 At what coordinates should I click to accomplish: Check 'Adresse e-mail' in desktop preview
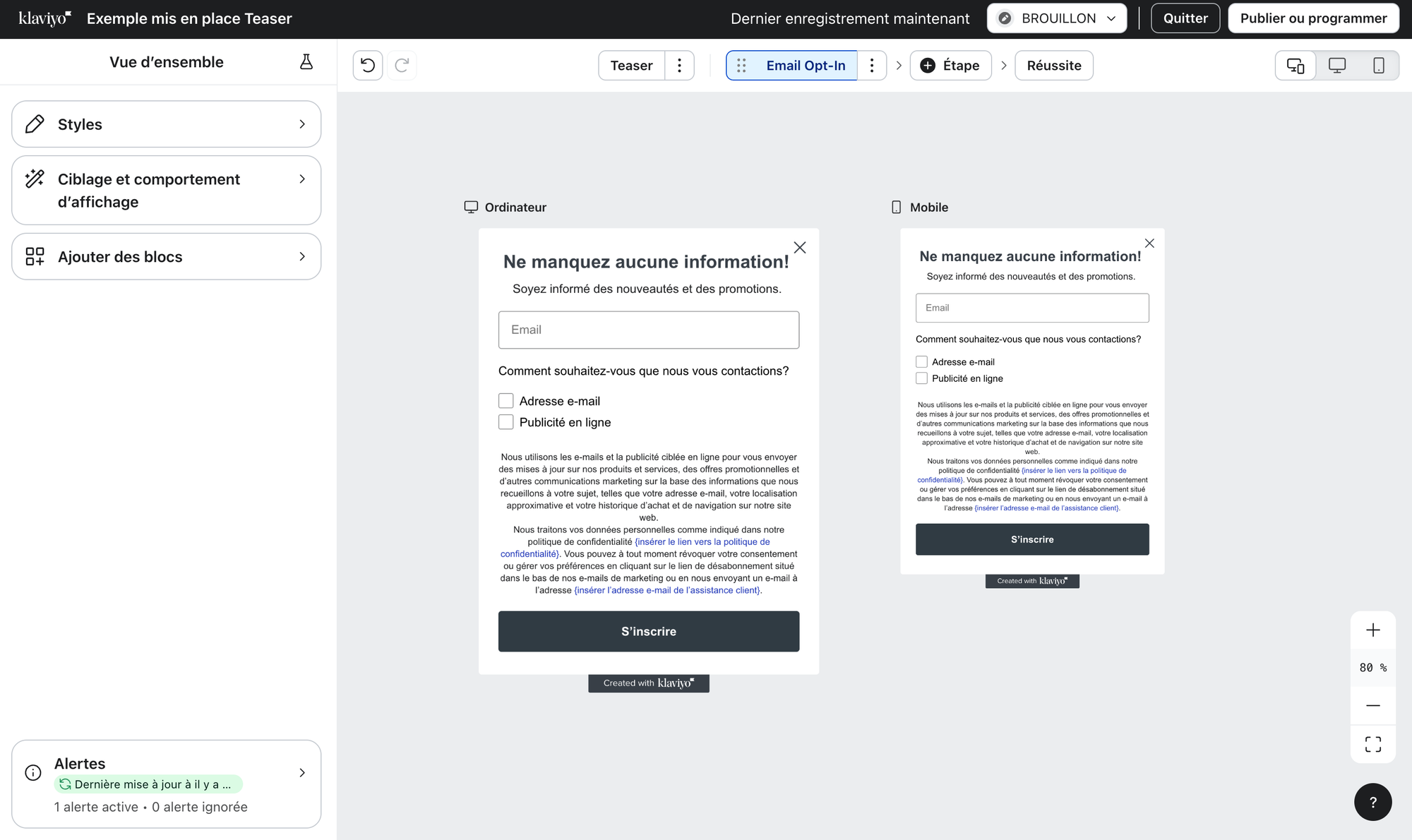506,401
